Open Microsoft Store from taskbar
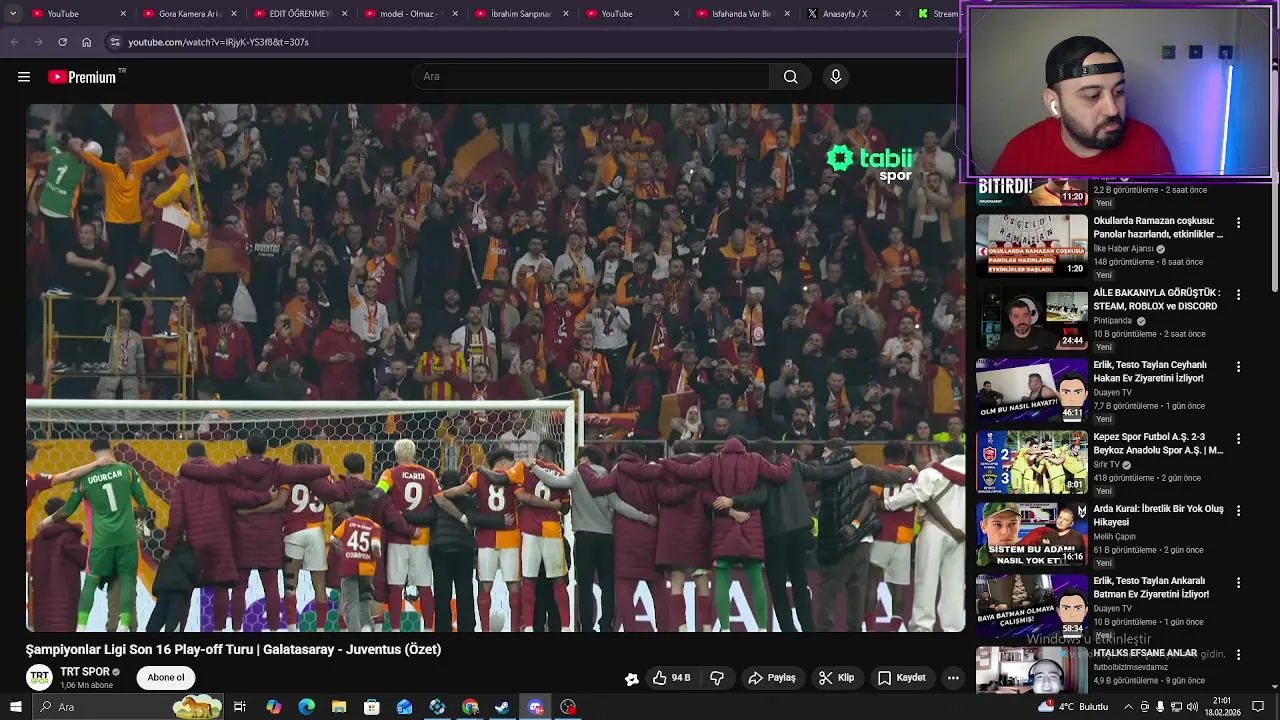 coord(372,707)
